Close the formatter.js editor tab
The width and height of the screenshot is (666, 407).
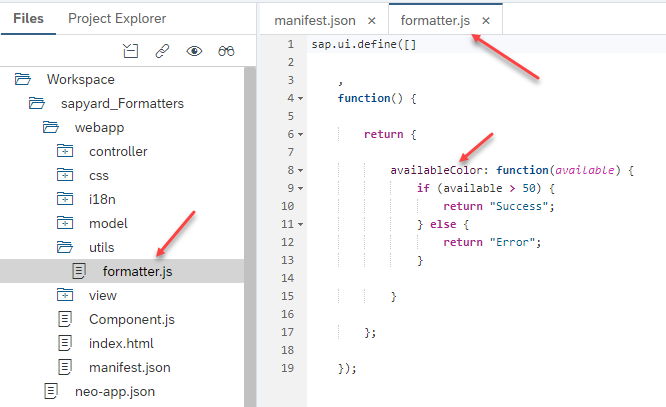point(486,21)
